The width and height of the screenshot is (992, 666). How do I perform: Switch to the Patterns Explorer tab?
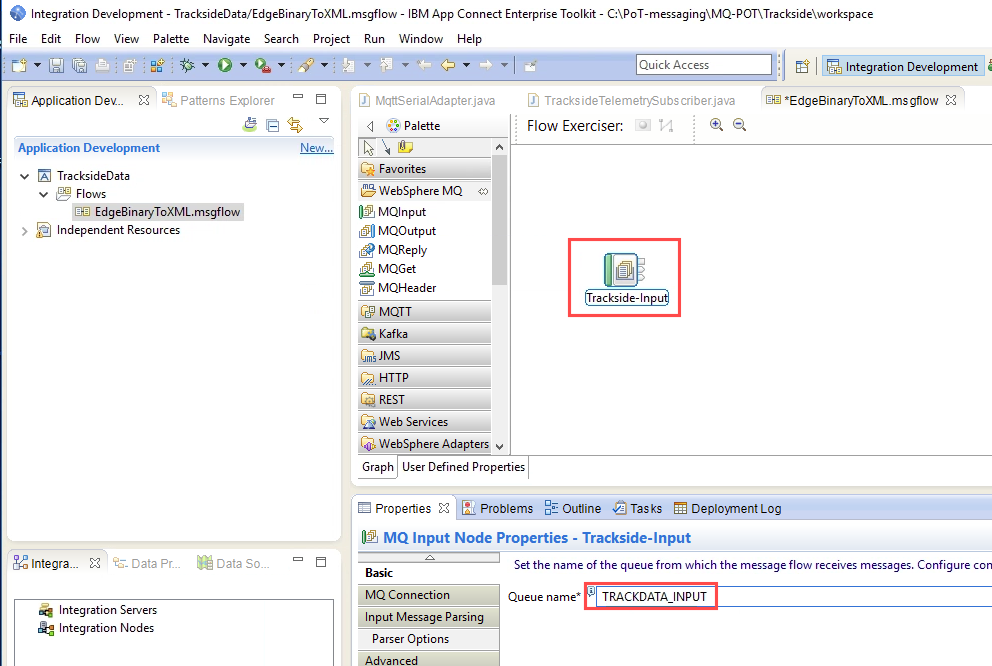218,101
